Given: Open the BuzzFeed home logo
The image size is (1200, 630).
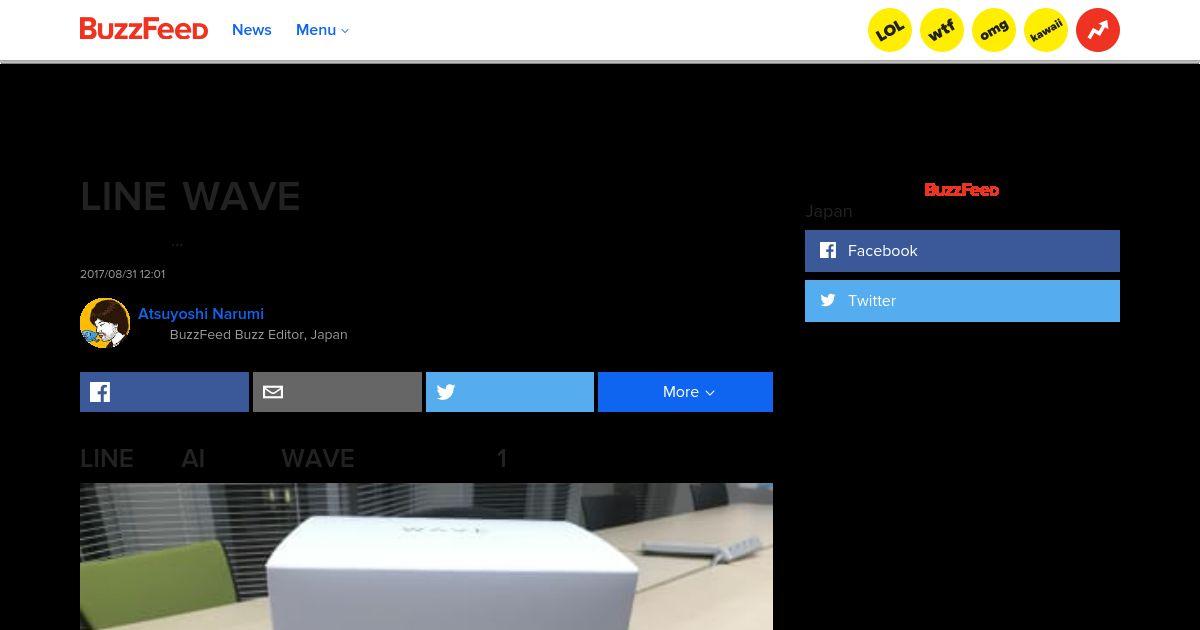Looking at the screenshot, I should pyautogui.click(x=144, y=29).
